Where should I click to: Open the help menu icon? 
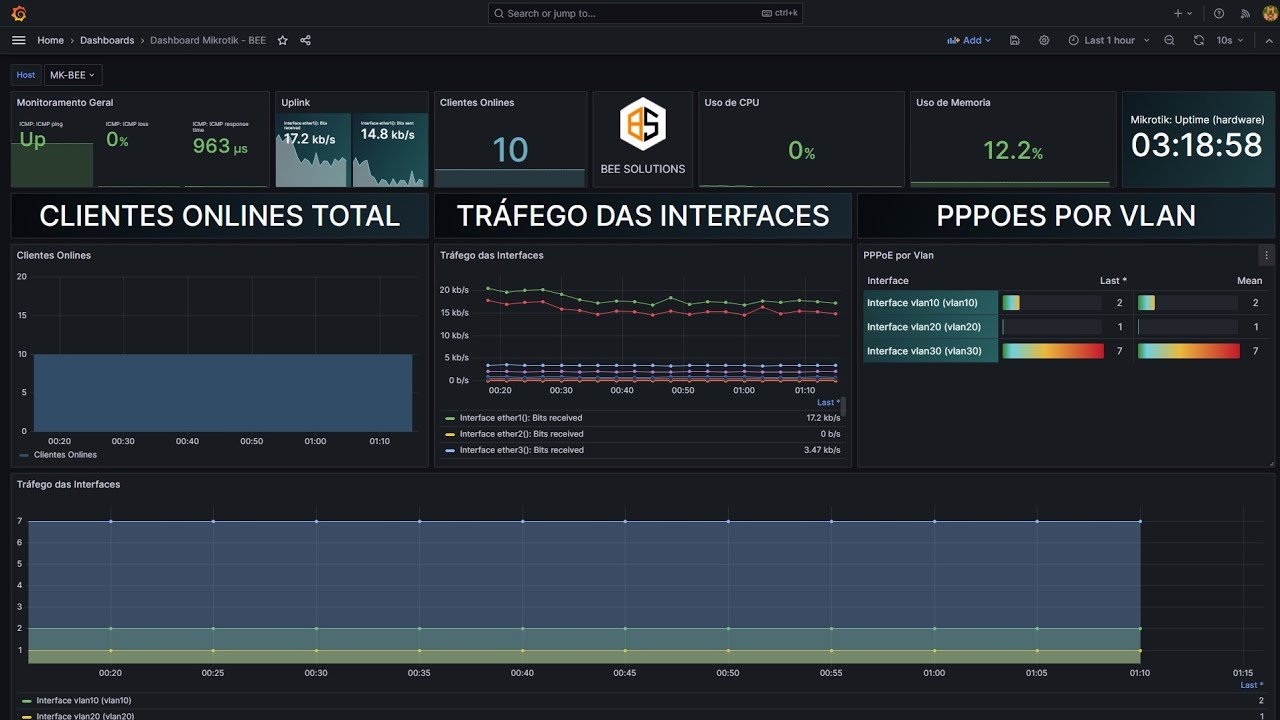coord(1219,13)
